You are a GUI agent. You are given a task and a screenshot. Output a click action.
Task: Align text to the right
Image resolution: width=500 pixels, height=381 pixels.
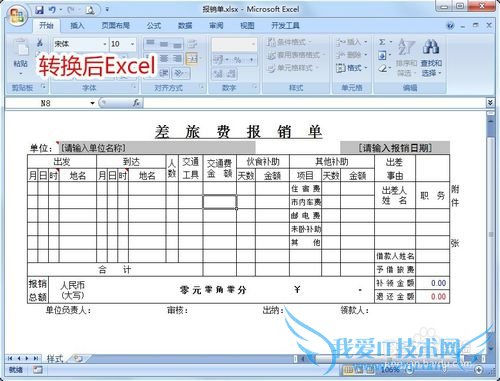[177, 59]
